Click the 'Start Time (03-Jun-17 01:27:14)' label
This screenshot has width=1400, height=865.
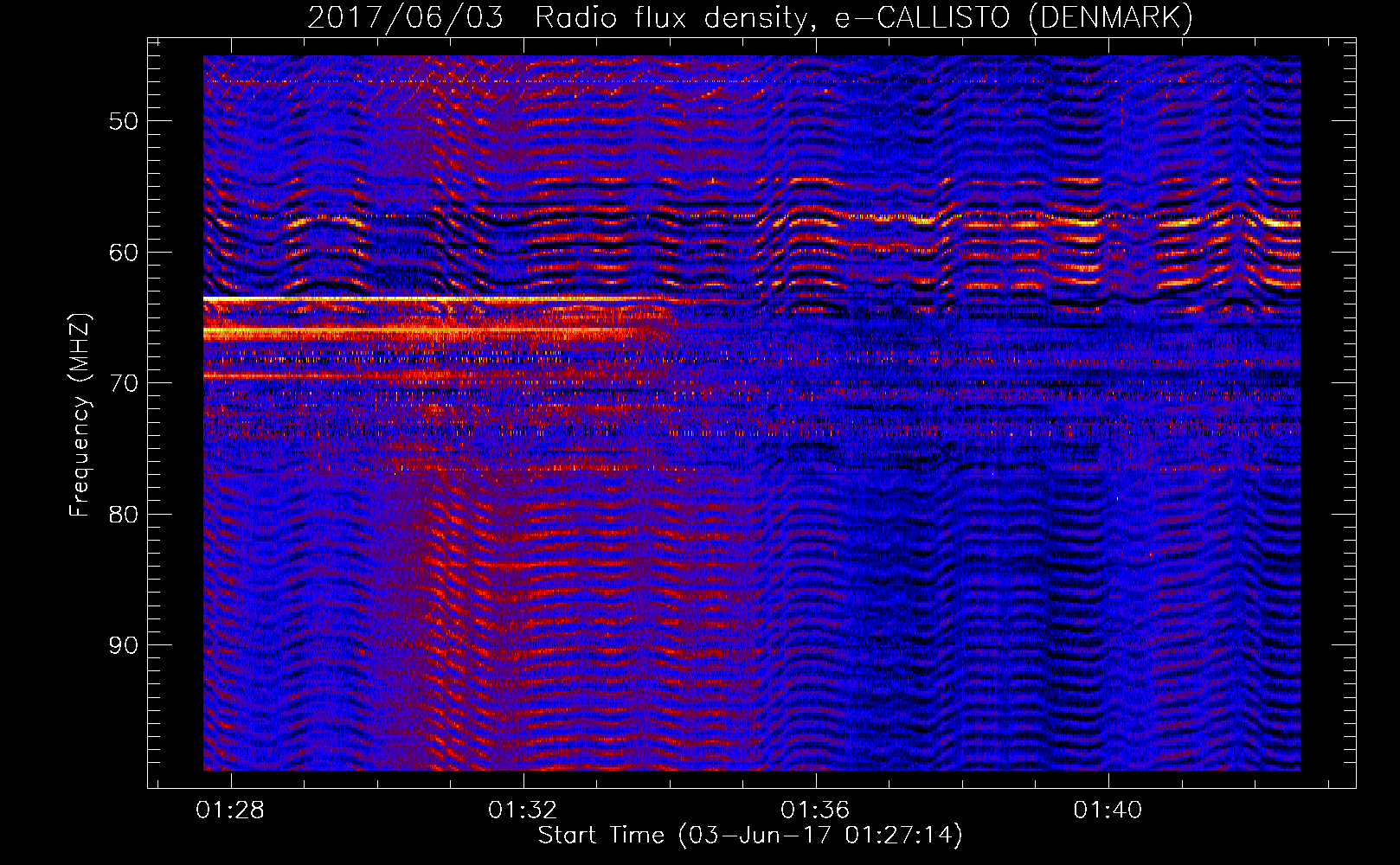tap(750, 836)
